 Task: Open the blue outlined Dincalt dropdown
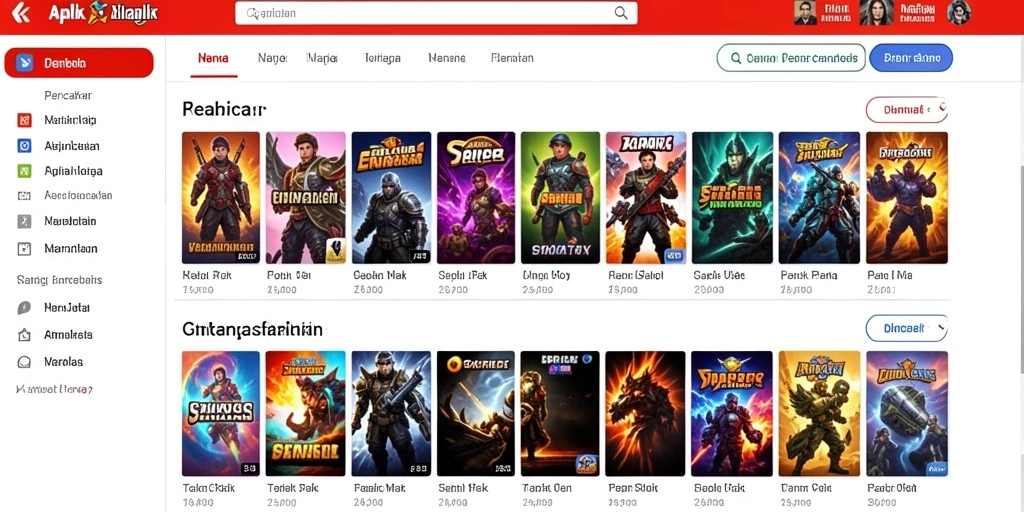point(906,328)
